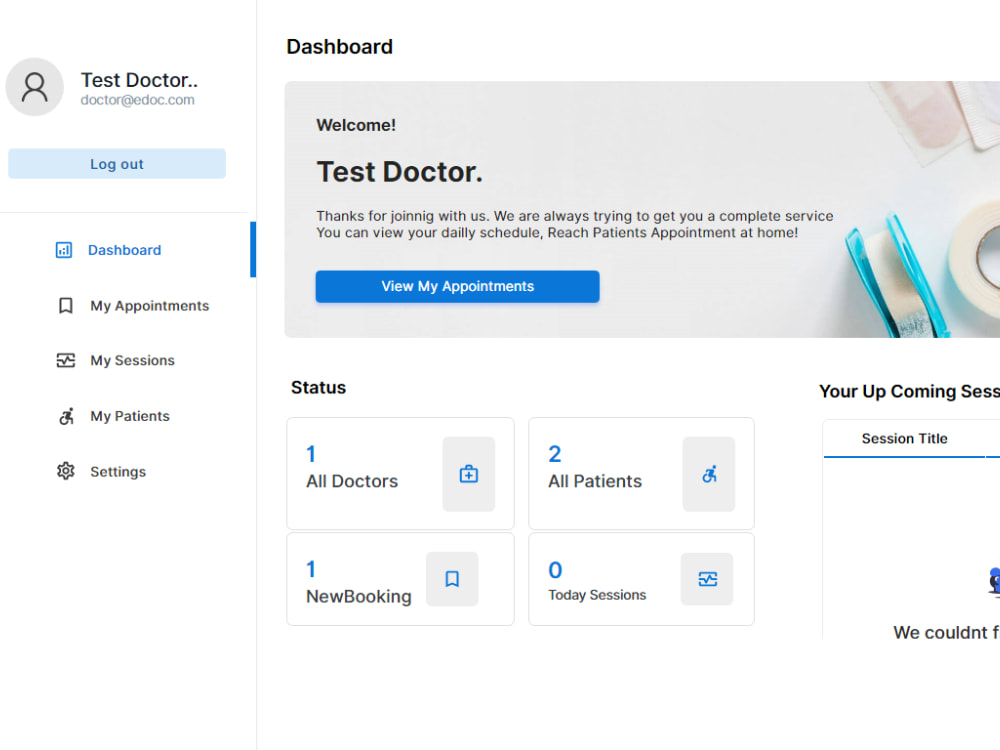The image size is (1000, 750).
Task: Click the doctor@edoc.com email text
Action: click(137, 100)
